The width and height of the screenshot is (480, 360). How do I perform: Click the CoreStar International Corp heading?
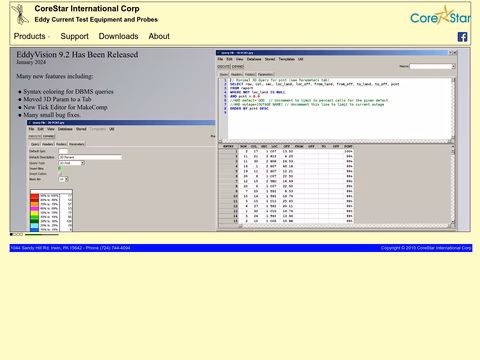(x=87, y=9)
